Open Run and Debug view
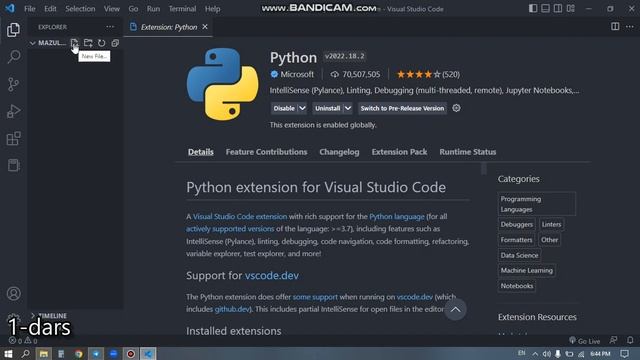Viewport: 640px width, 360px height. (13, 111)
